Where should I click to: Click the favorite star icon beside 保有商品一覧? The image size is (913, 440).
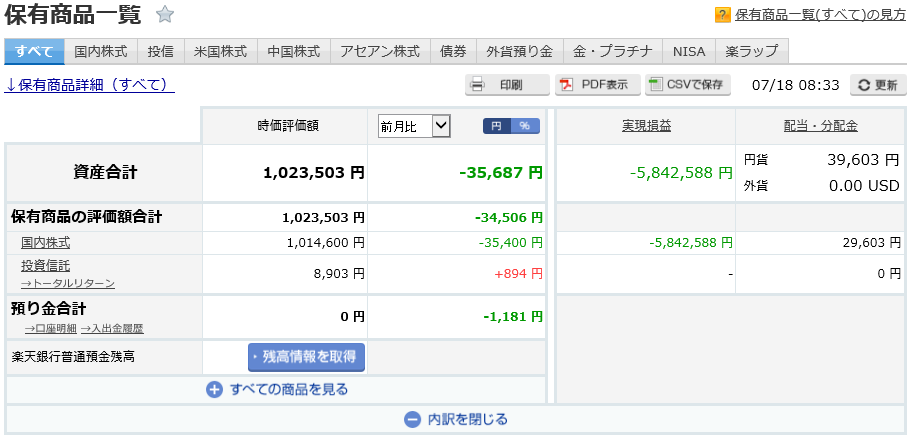165,15
